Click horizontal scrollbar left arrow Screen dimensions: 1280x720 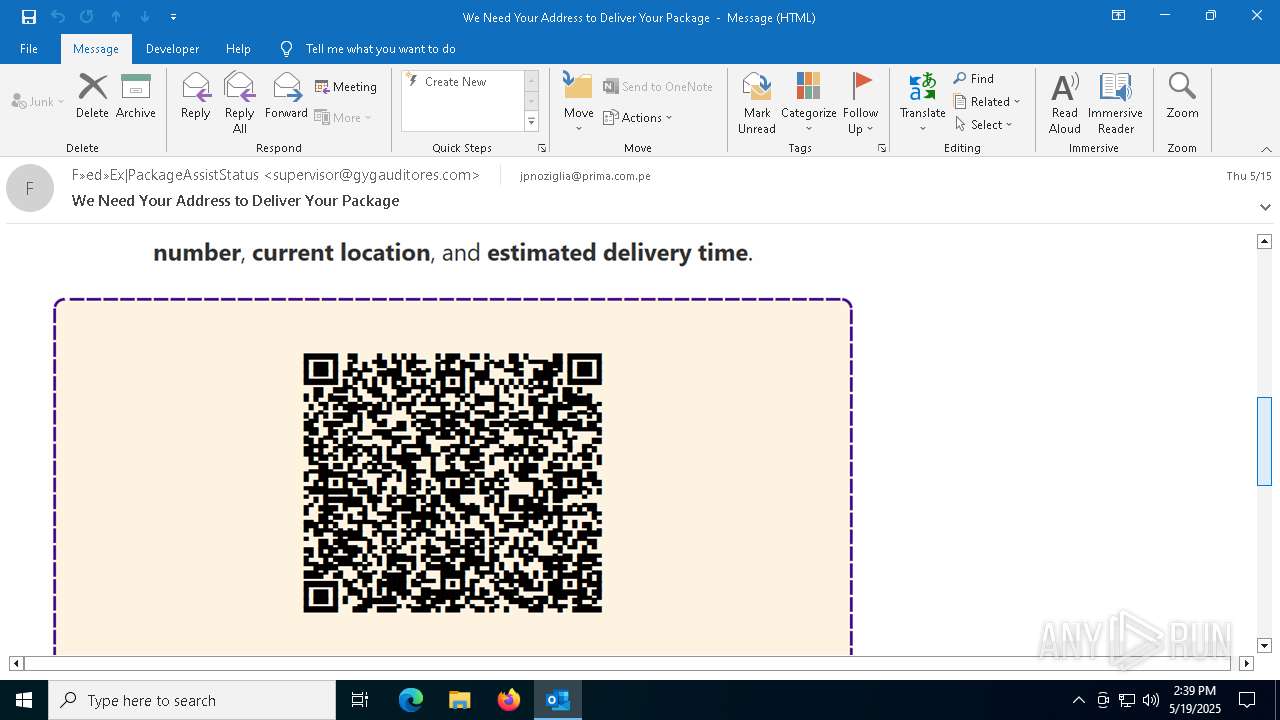pos(16,663)
